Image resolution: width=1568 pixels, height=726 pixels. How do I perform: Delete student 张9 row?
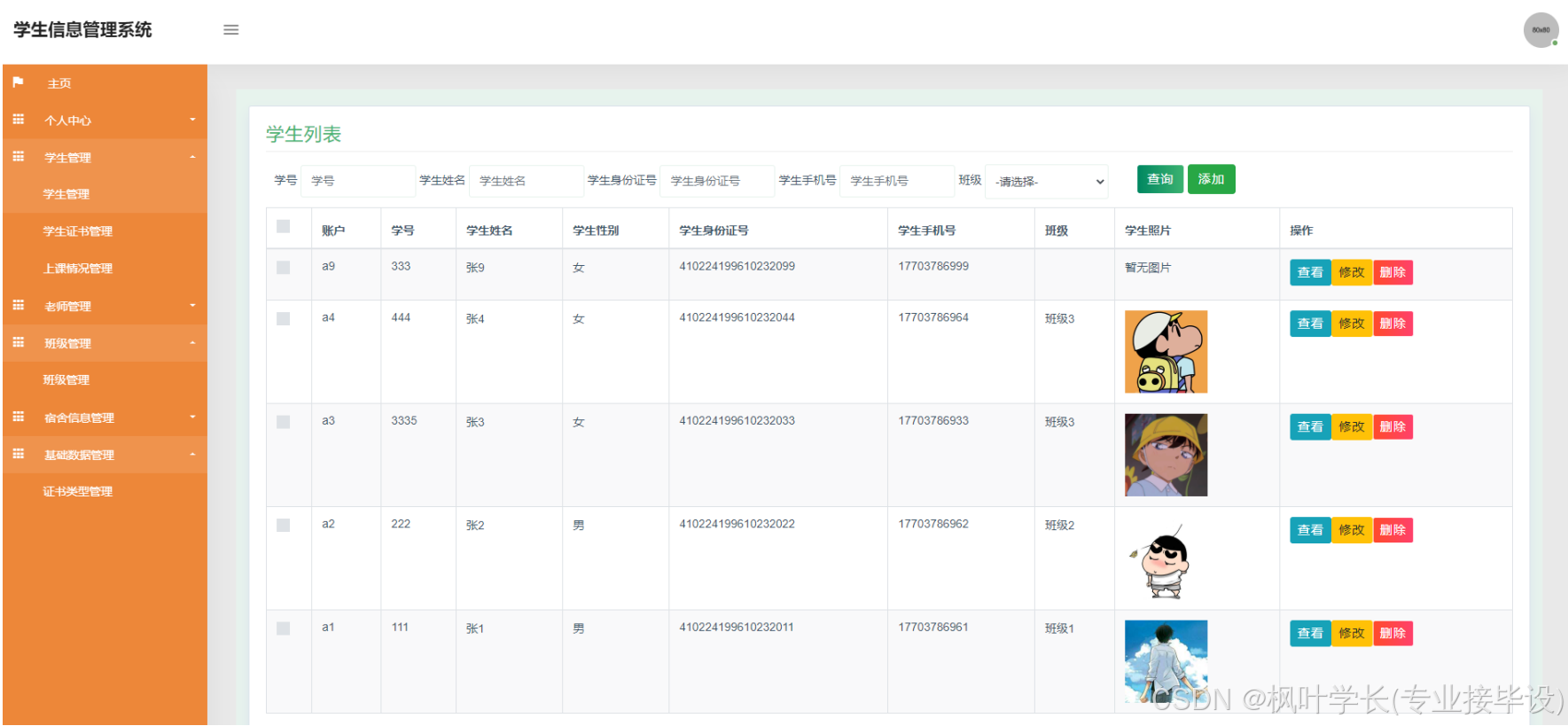(1392, 272)
